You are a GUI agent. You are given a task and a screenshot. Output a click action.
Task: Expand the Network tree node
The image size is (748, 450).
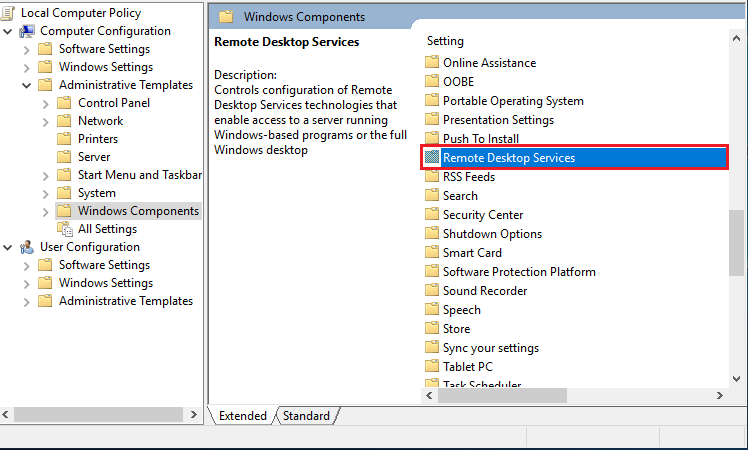(45, 122)
